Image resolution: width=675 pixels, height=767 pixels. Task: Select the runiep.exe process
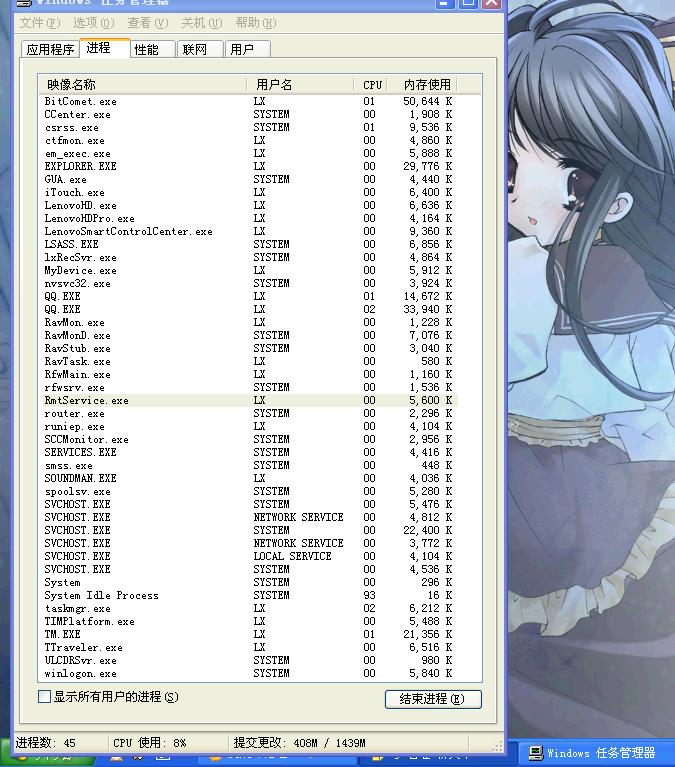tap(248, 426)
